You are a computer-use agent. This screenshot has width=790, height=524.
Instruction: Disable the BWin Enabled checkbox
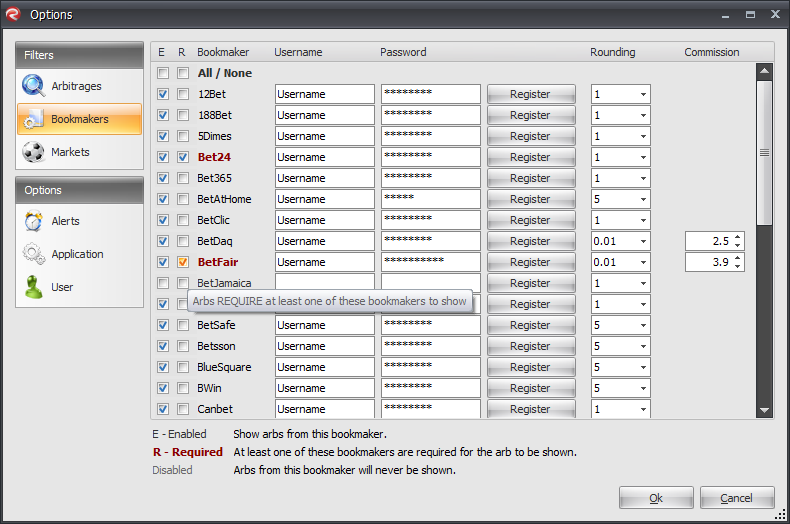click(x=163, y=388)
